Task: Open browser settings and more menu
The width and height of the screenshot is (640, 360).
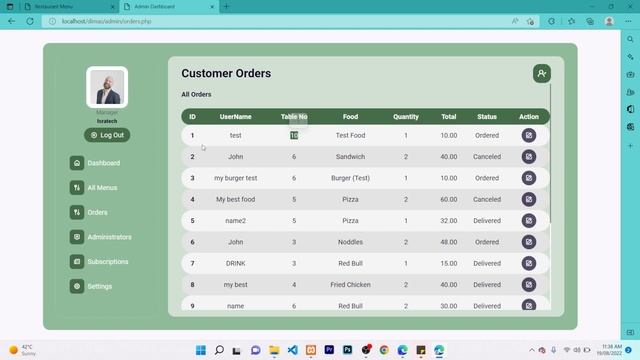Action: (628, 21)
